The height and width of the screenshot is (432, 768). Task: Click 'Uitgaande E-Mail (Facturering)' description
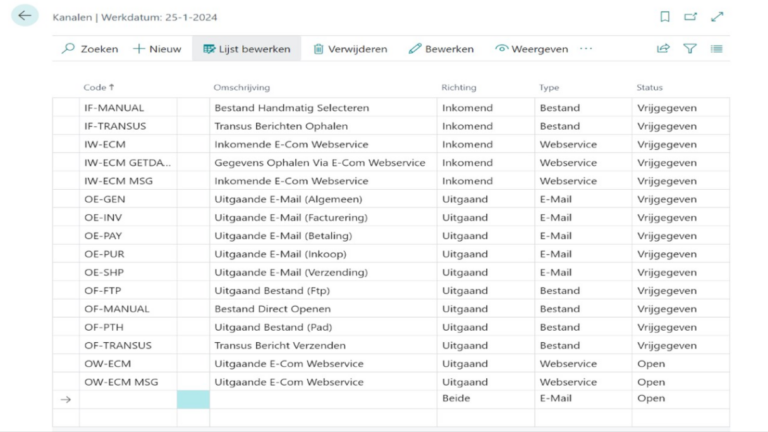pos(291,217)
